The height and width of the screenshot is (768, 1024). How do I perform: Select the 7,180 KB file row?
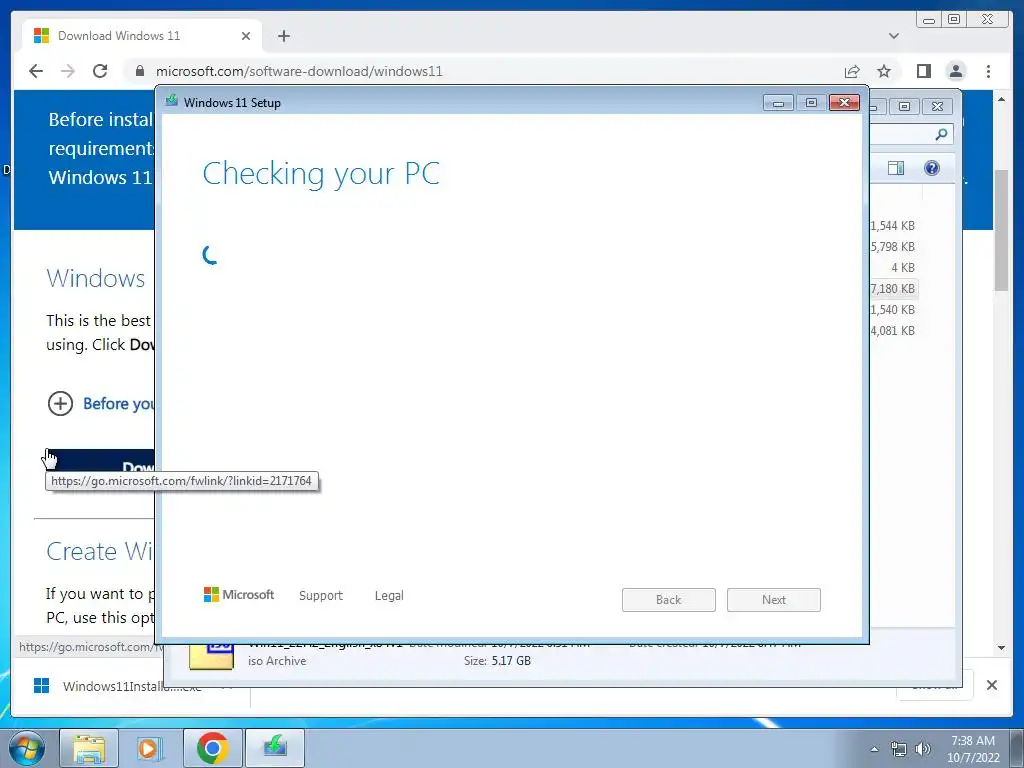[x=893, y=289]
